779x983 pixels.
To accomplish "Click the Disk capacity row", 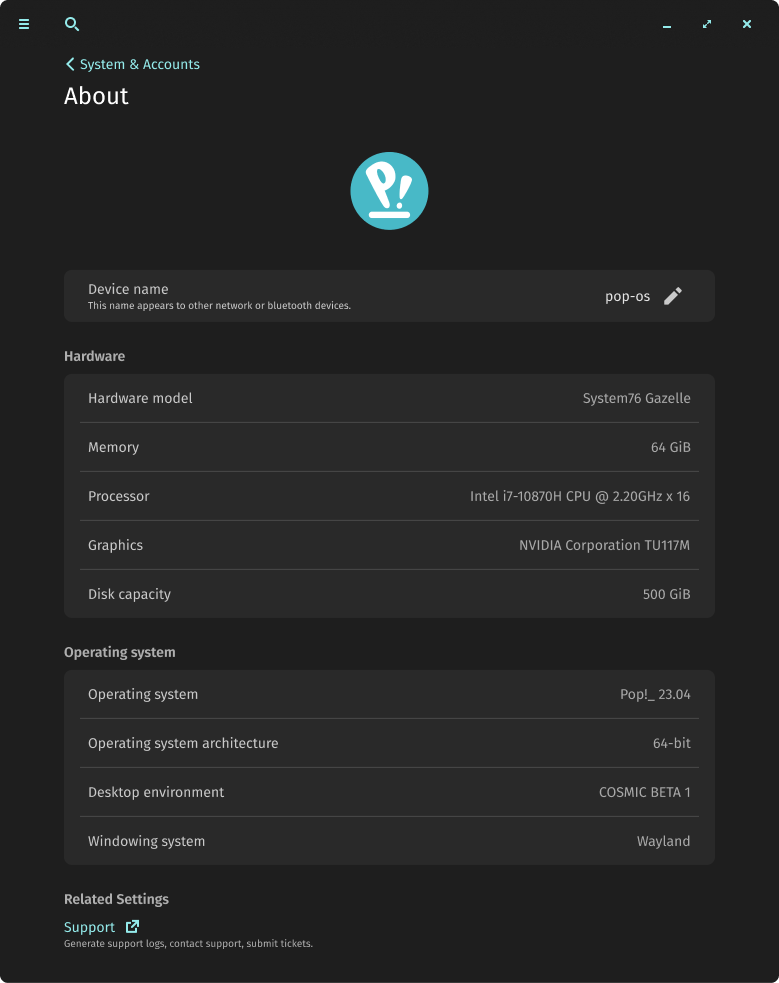I will click(389, 593).
